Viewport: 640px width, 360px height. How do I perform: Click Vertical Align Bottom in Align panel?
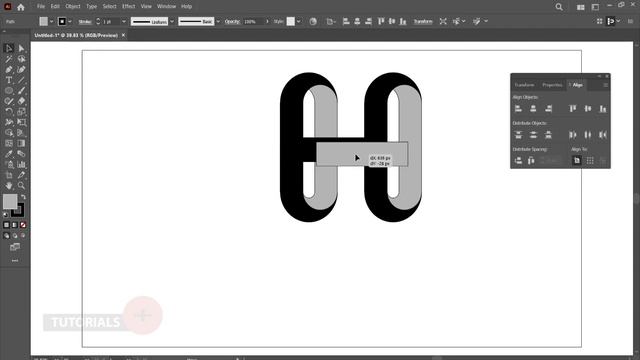point(603,109)
